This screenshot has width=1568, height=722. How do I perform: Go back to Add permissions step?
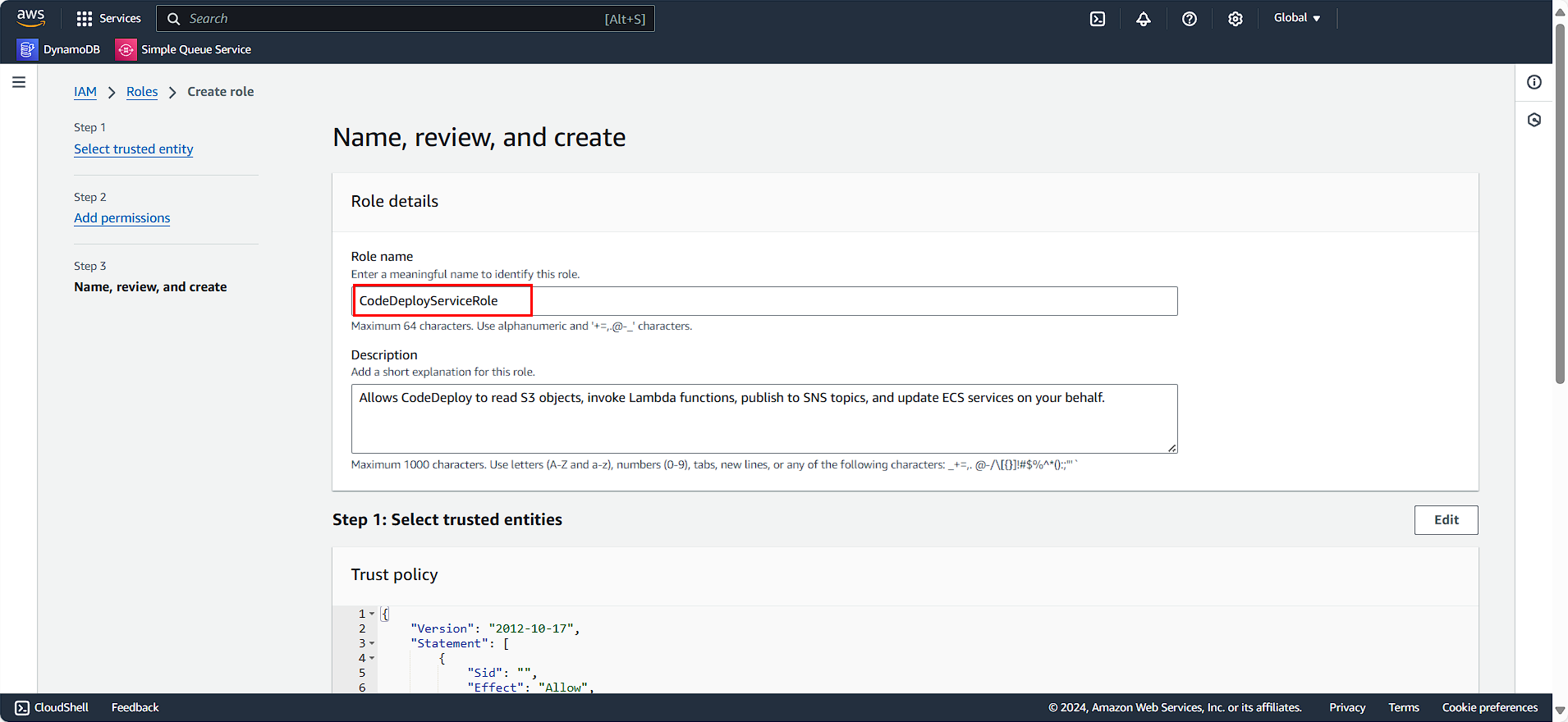tap(122, 218)
